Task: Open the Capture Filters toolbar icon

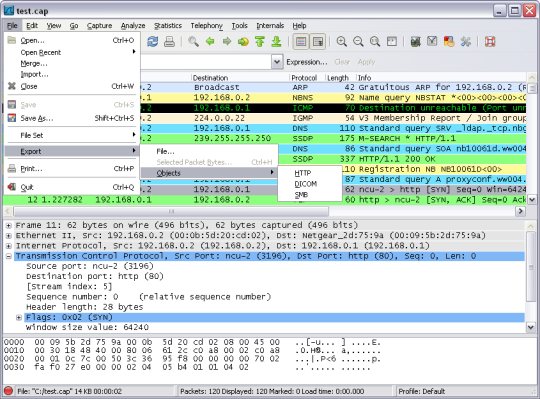Action: click(x=416, y=42)
